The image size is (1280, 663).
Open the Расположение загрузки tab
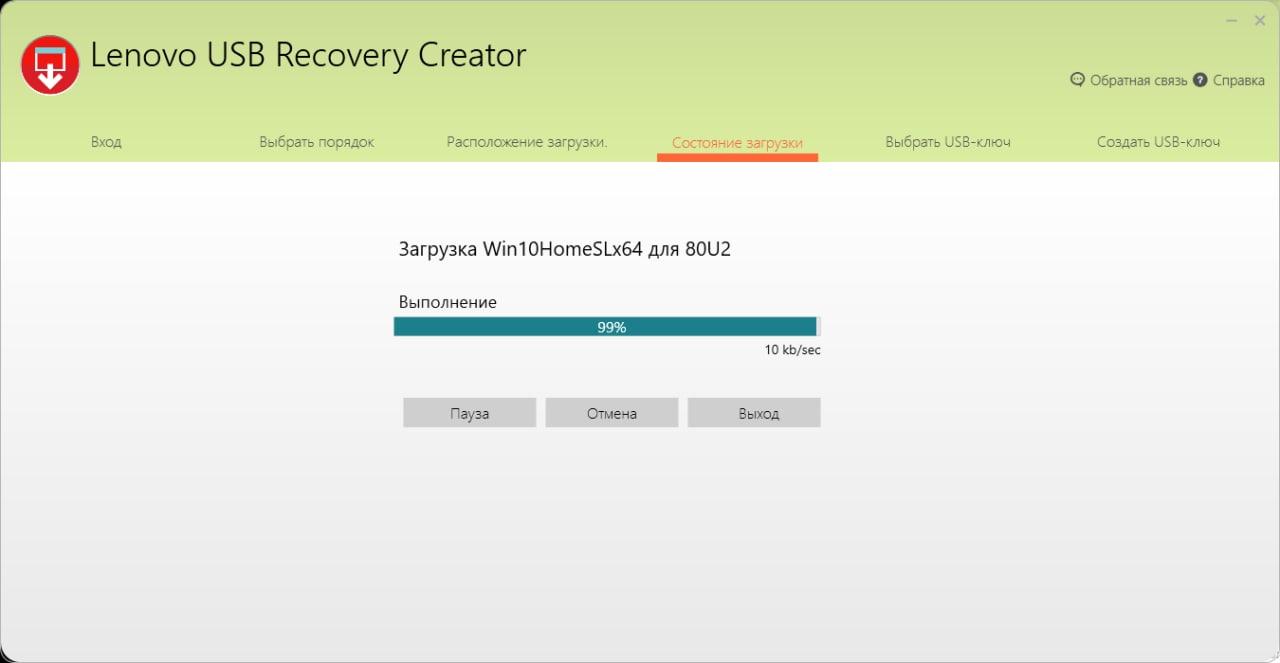[527, 142]
